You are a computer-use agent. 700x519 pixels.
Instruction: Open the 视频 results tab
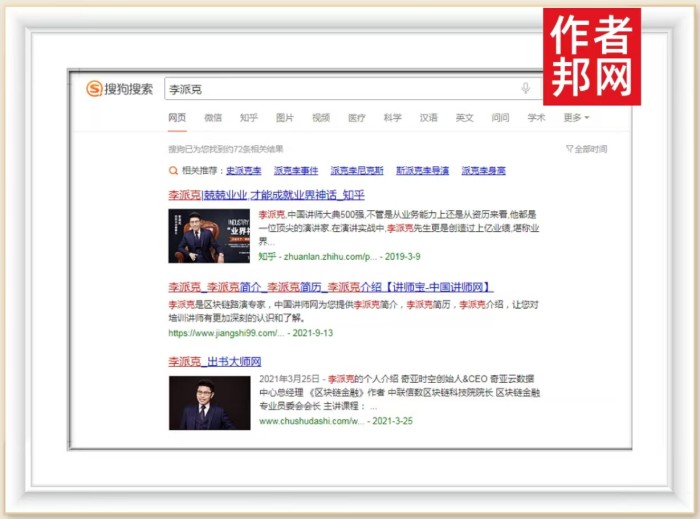321,118
